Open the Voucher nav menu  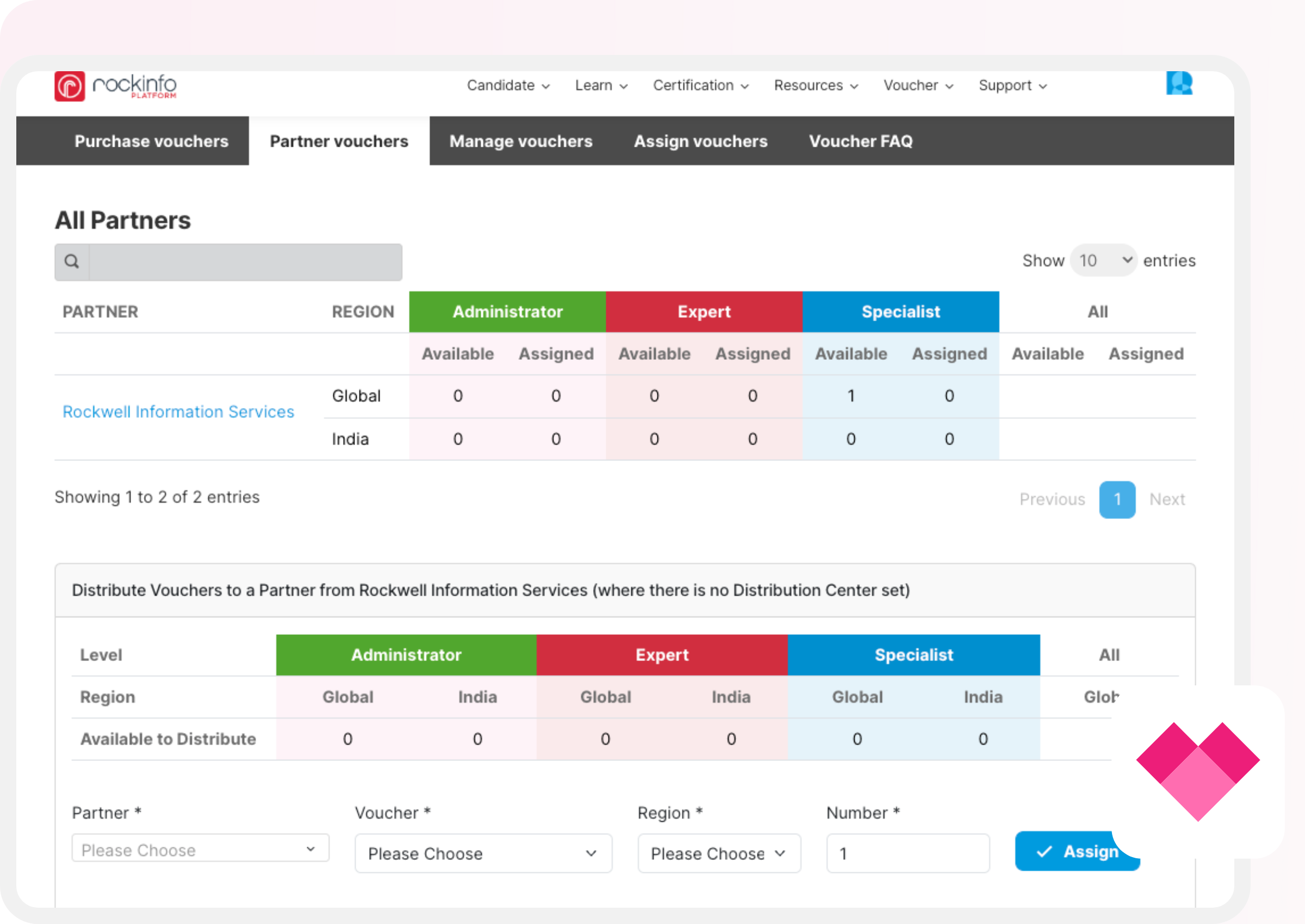coord(918,85)
